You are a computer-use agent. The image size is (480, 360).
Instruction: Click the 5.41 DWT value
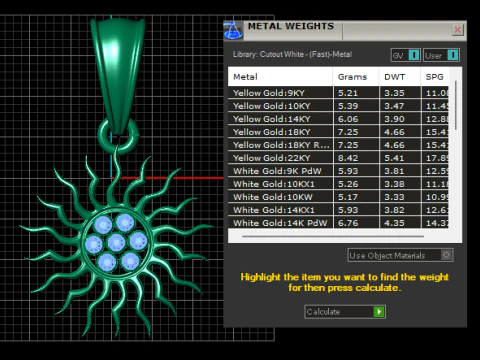pyautogui.click(x=394, y=158)
